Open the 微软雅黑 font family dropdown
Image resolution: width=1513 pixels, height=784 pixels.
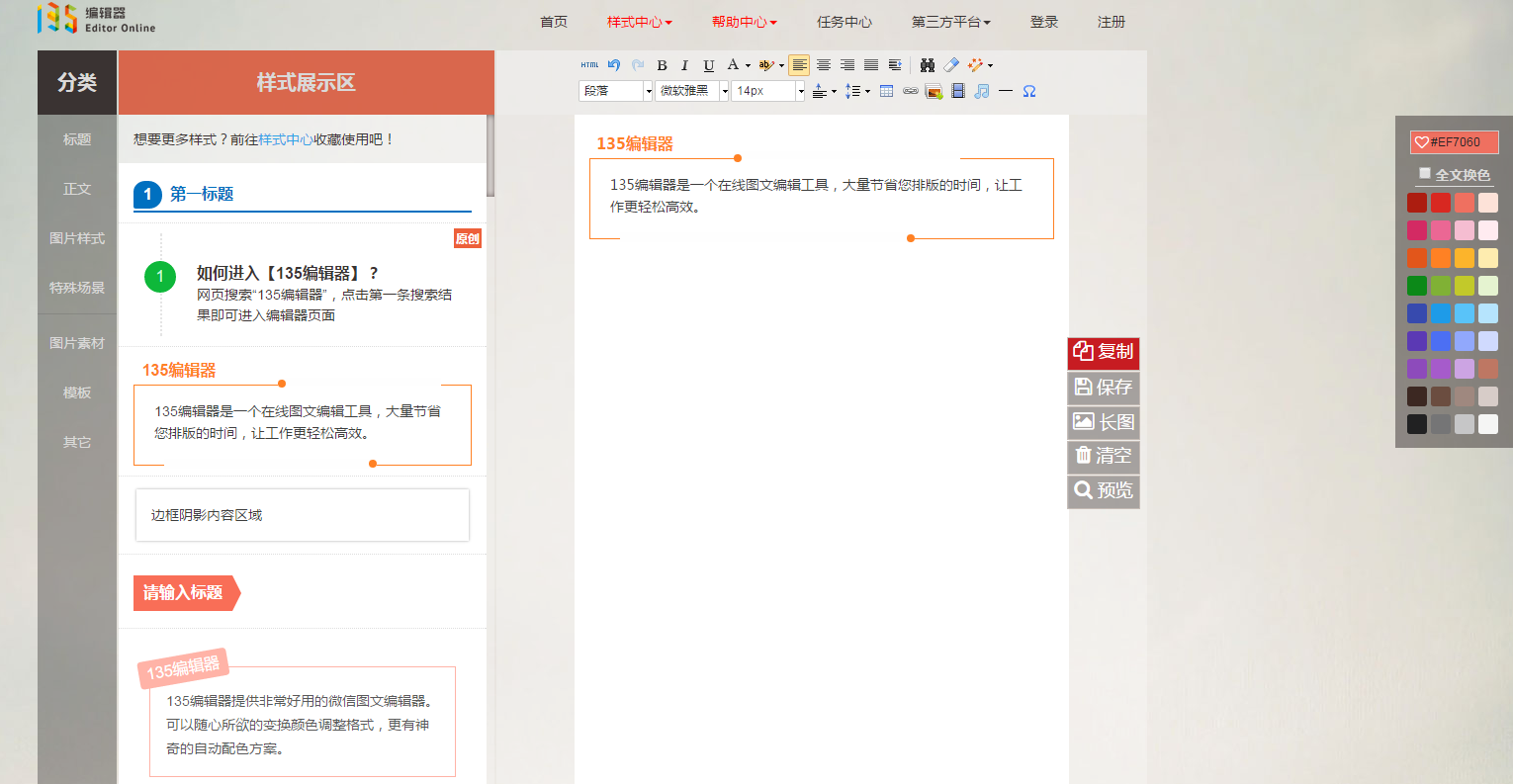pos(687,90)
